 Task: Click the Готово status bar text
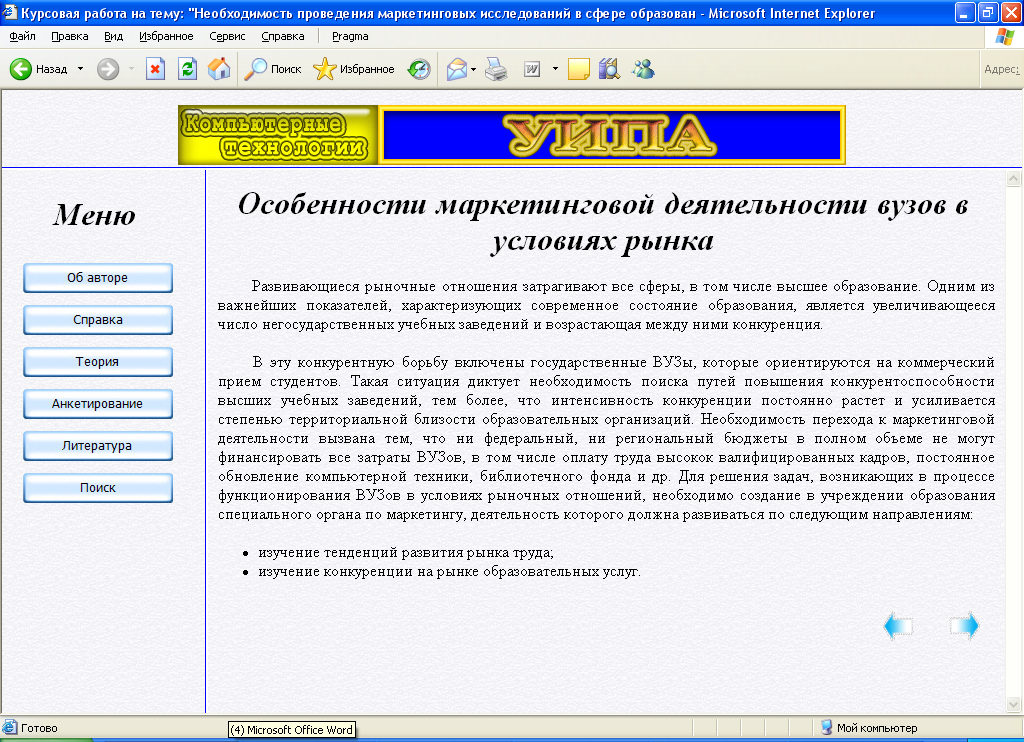point(39,728)
